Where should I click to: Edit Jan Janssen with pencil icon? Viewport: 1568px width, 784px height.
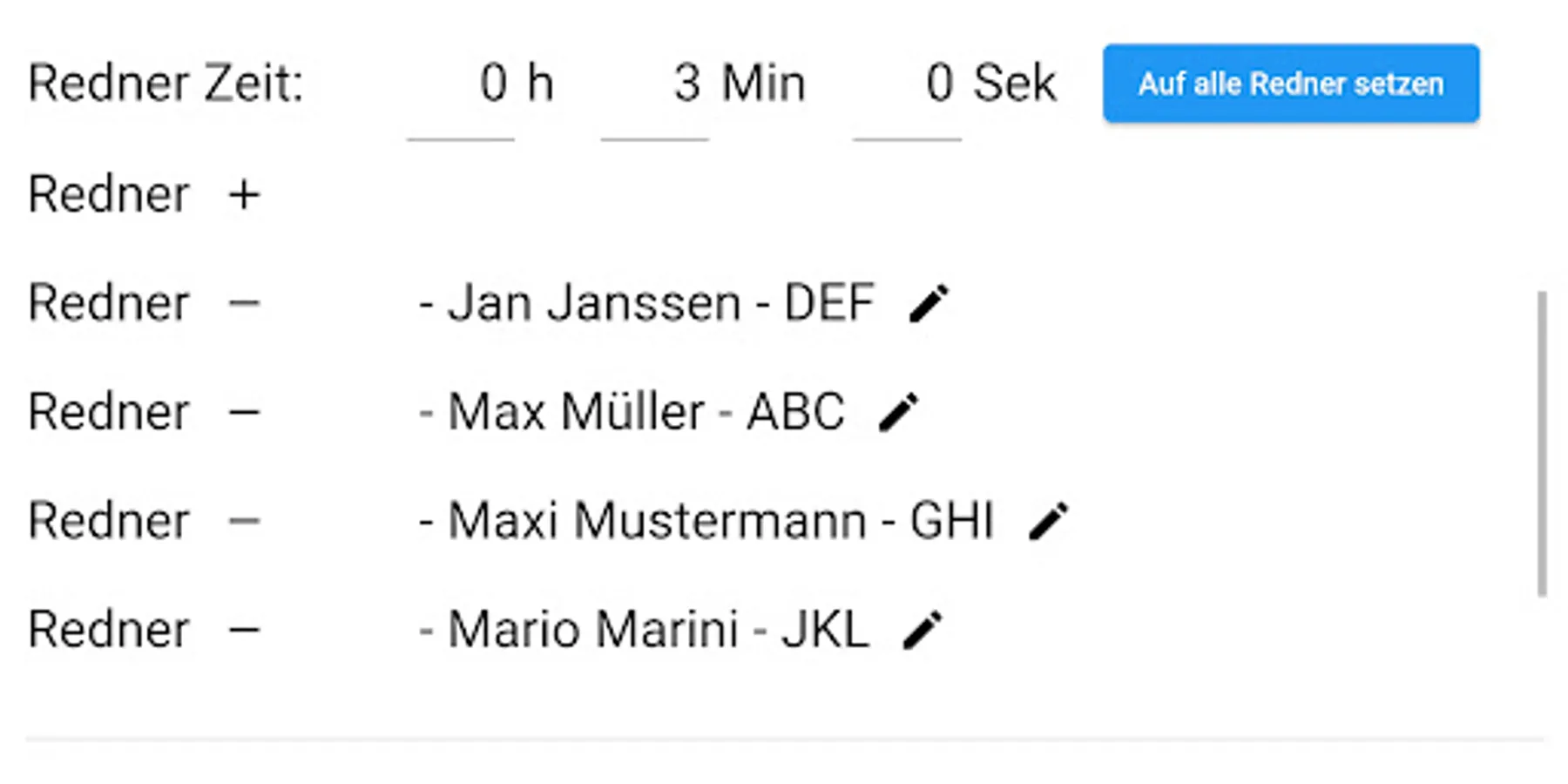(x=929, y=303)
